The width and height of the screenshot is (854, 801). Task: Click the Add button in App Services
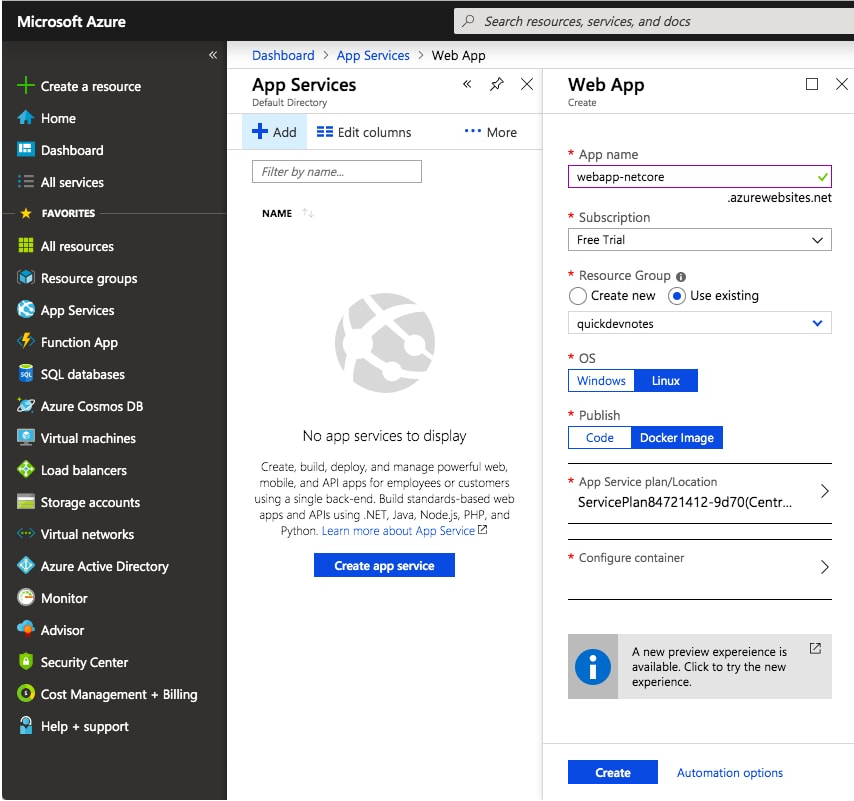coord(274,132)
